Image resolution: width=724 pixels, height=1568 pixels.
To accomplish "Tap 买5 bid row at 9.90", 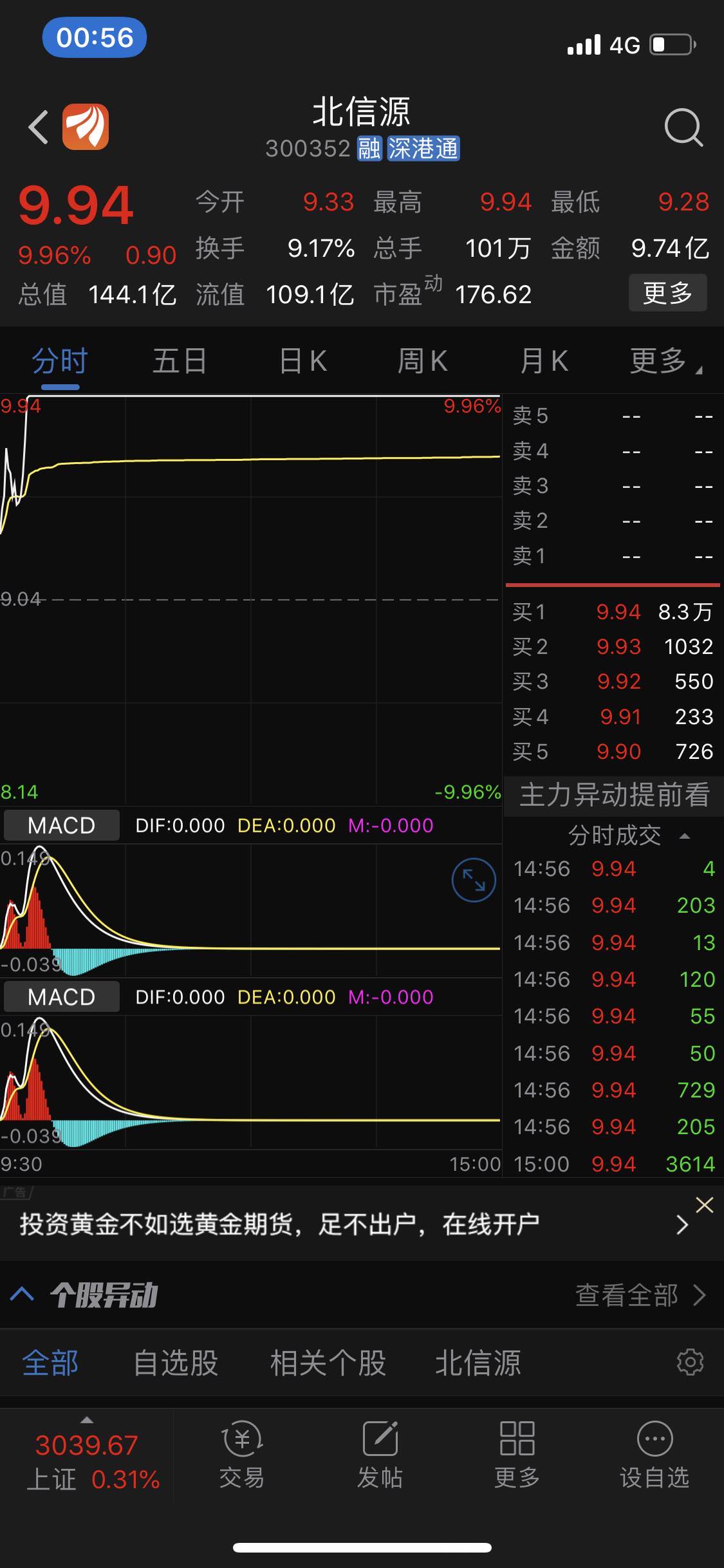I will [x=613, y=751].
